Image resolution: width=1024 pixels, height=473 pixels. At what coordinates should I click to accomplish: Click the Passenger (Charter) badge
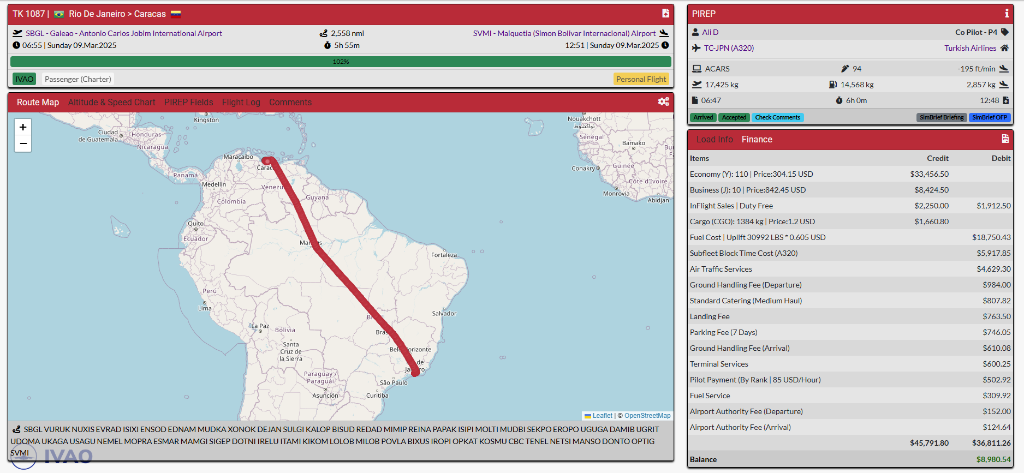coord(78,79)
